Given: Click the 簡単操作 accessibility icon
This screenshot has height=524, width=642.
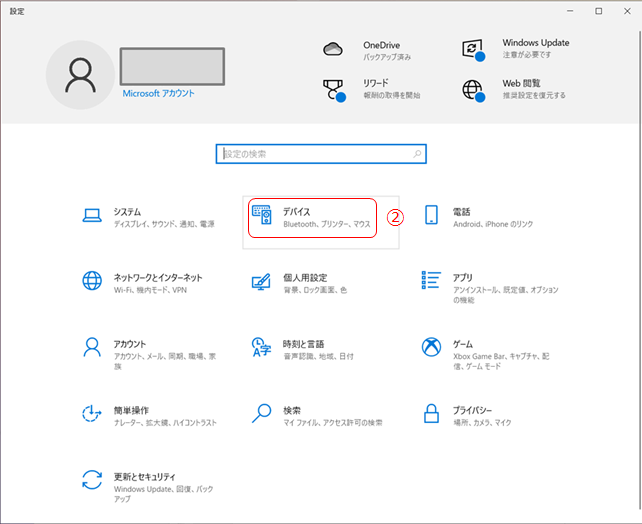Looking at the screenshot, I should pyautogui.click(x=92, y=413).
